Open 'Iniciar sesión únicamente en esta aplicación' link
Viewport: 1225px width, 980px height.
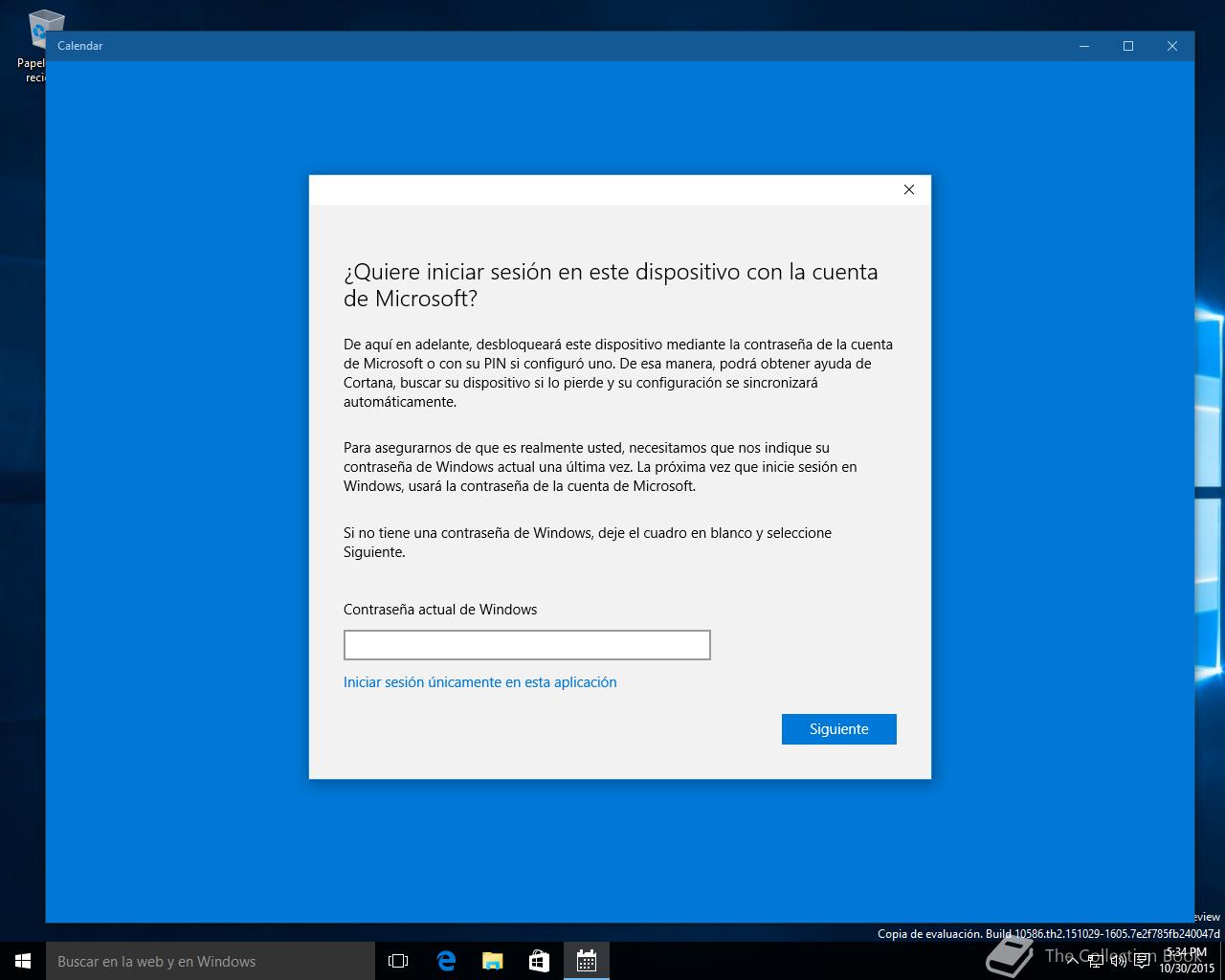pyautogui.click(x=479, y=682)
